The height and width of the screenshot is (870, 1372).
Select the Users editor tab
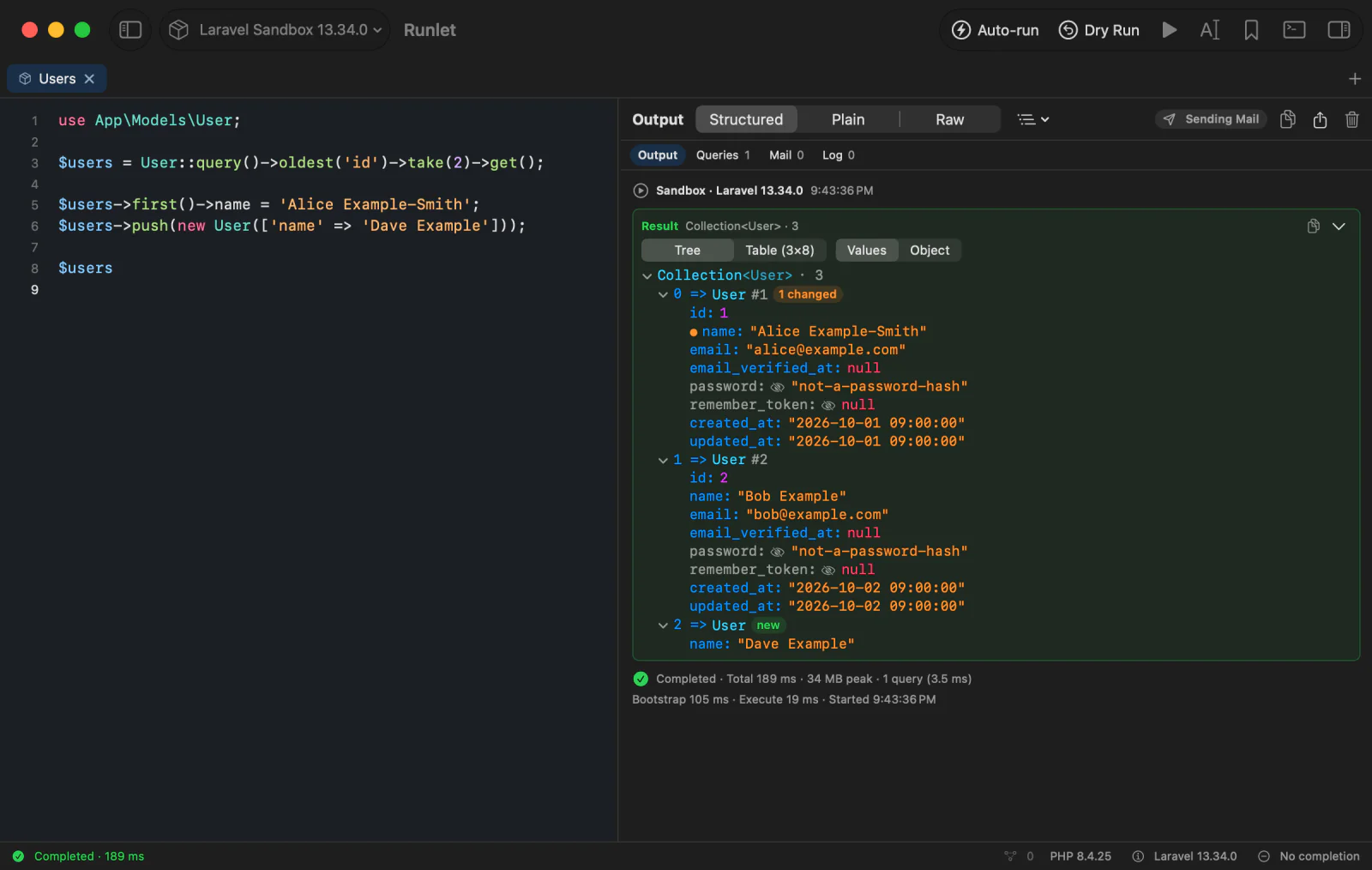[57, 79]
